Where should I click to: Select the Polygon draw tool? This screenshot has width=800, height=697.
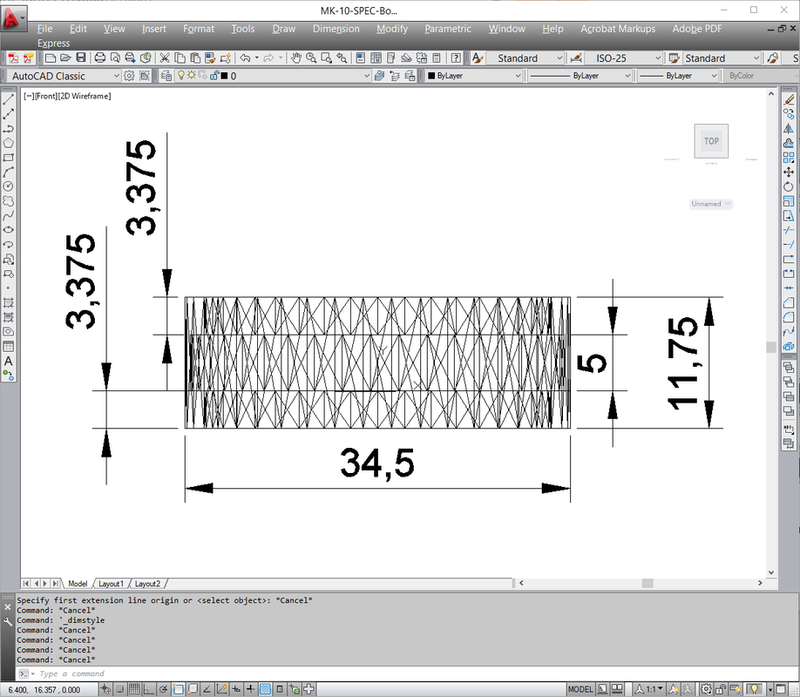click(x=8, y=143)
